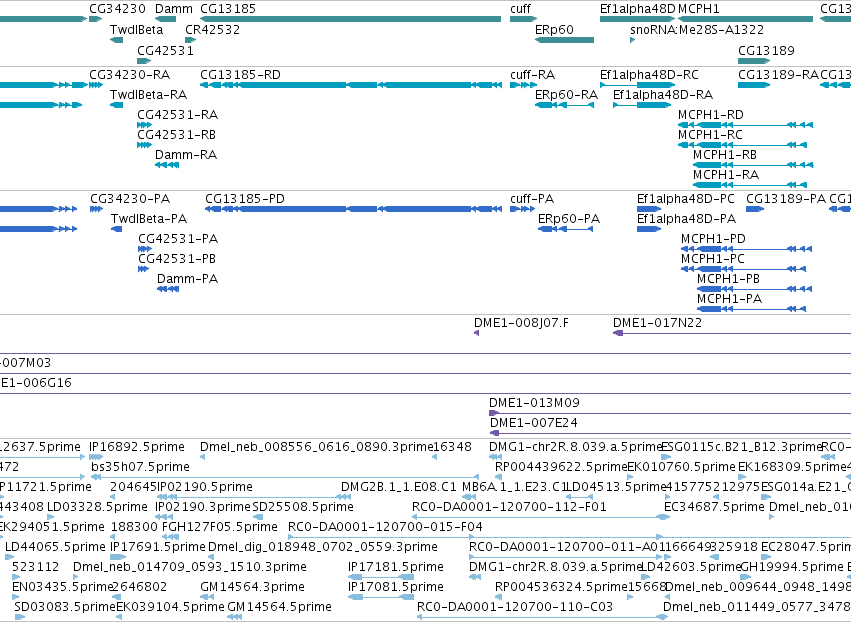Click the CG13189-PA protein label

786,199
